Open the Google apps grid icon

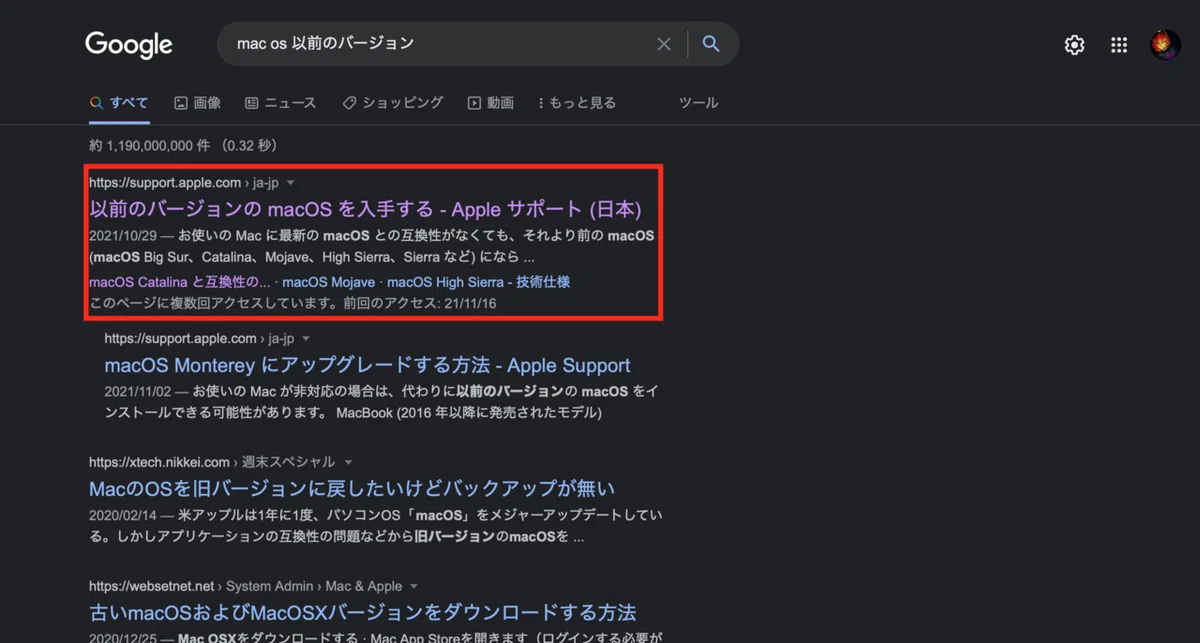(1119, 45)
